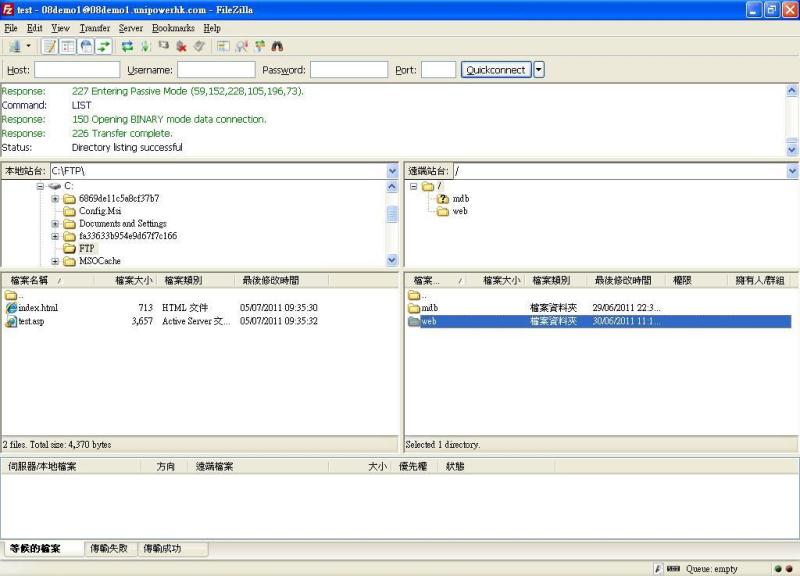This screenshot has width=800, height=576.
Task: Toggle the transfer queue display
Action: coord(104,47)
